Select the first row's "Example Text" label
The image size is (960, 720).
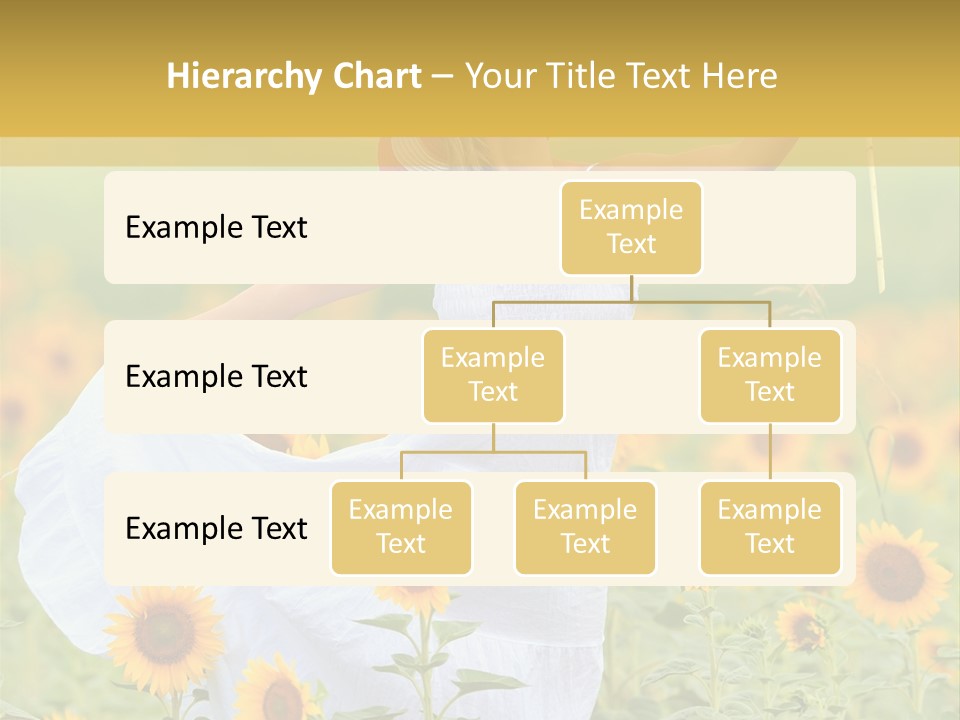216,228
